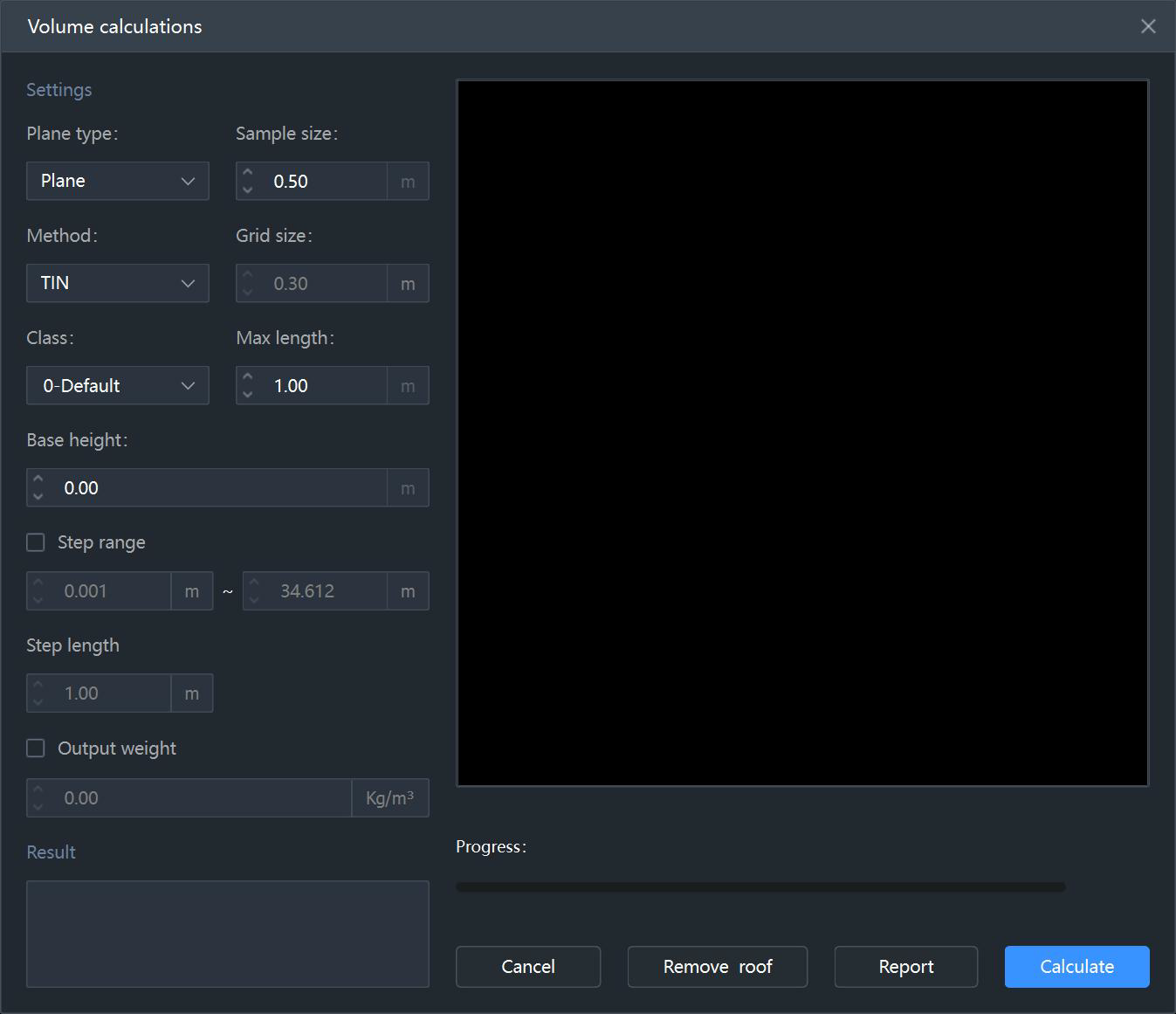
Task: Enable the Step range checkbox
Action: (x=36, y=542)
